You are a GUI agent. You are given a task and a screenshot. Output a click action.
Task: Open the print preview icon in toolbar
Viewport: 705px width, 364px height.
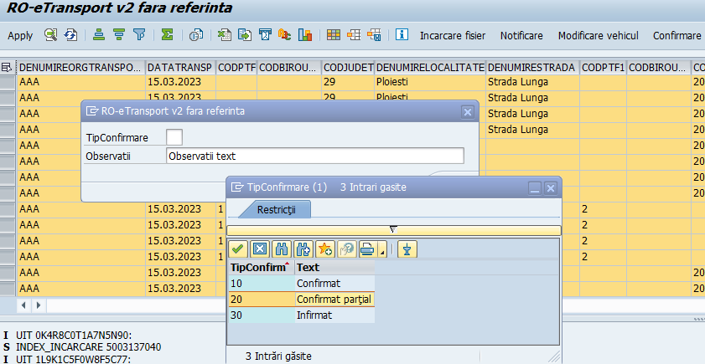[196, 35]
